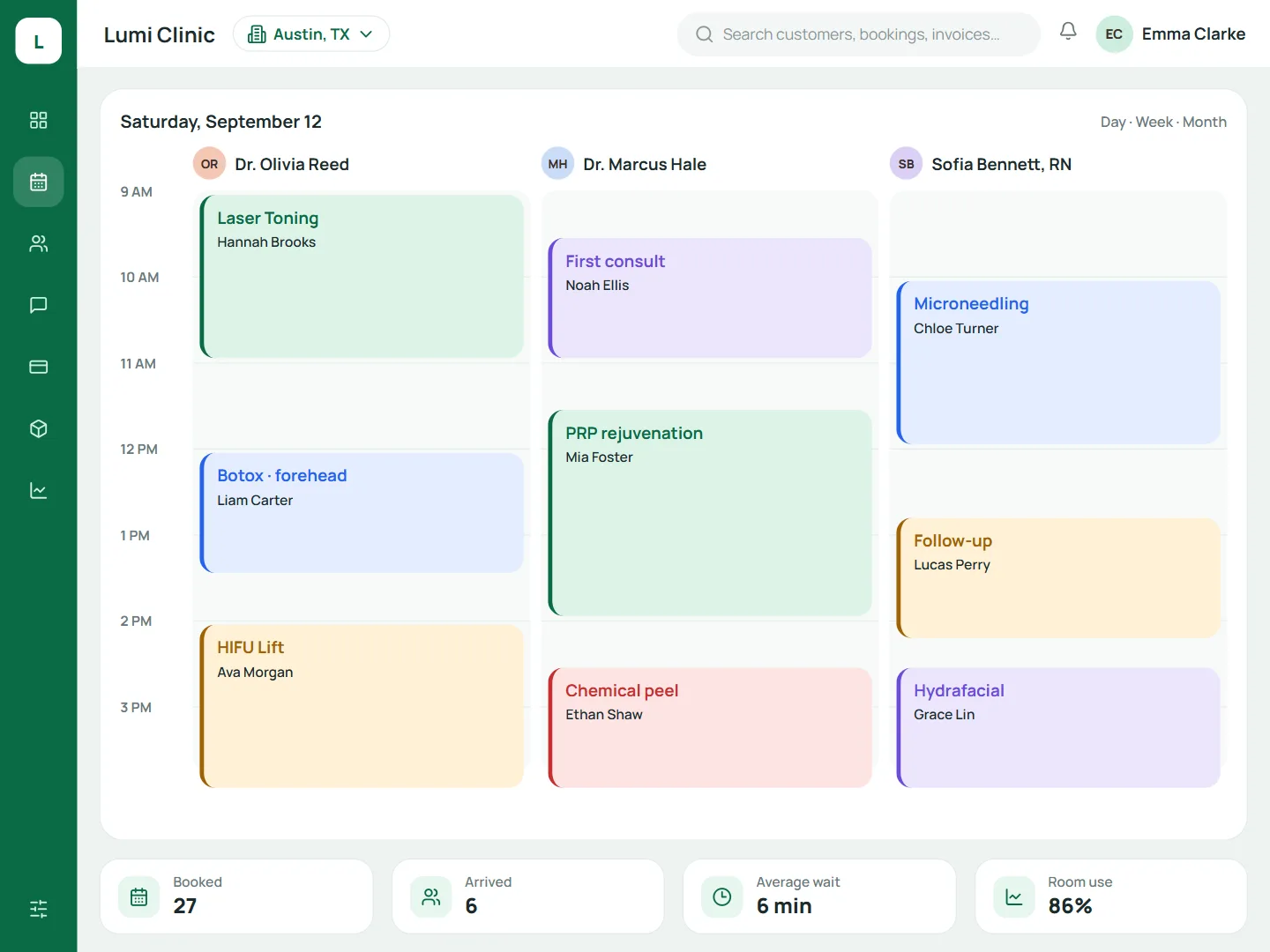Image resolution: width=1270 pixels, height=952 pixels.
Task: Open settings sliders icon at sidebar bottom
Action: click(38, 909)
